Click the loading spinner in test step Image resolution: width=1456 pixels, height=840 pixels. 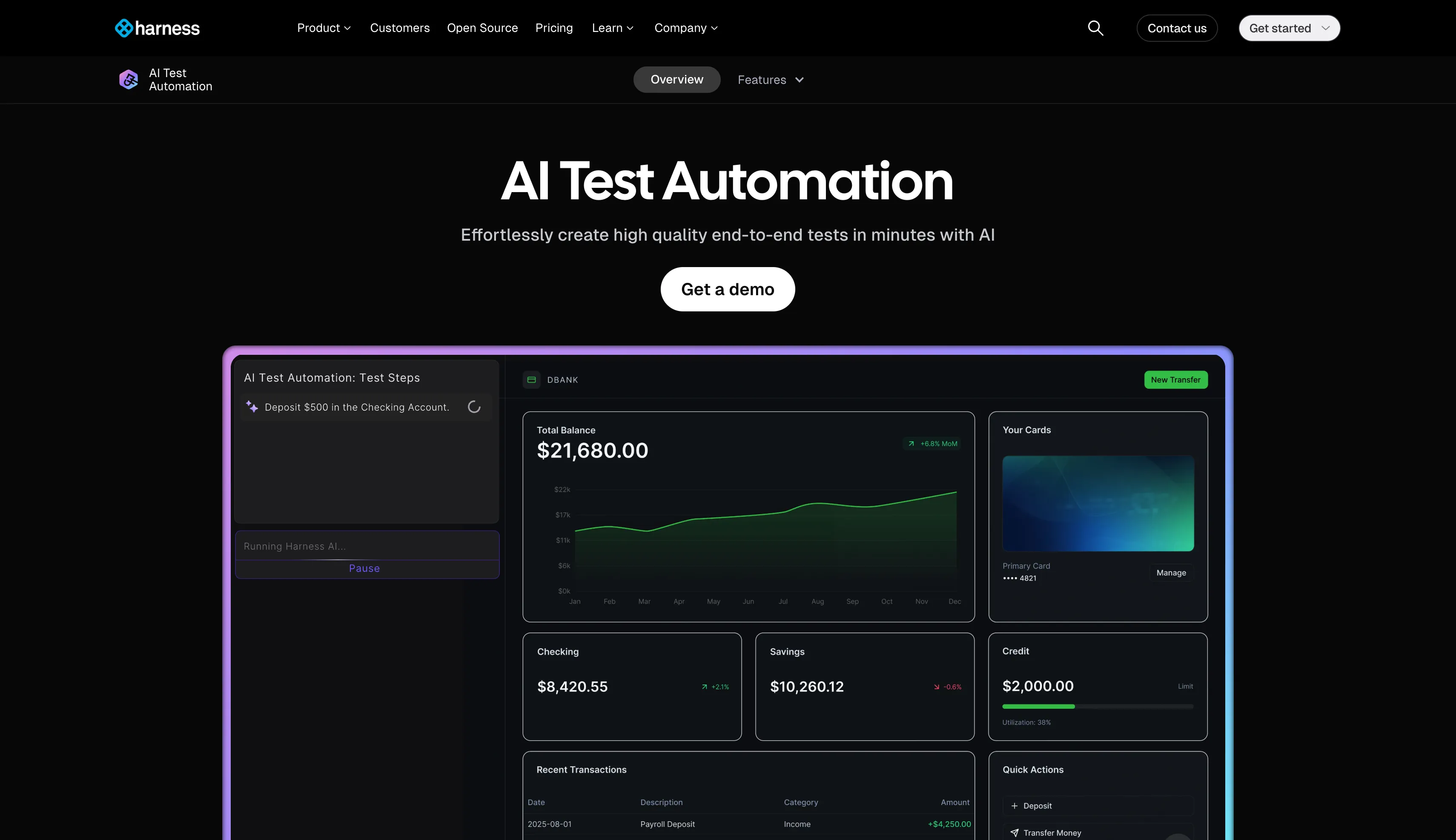coord(474,407)
